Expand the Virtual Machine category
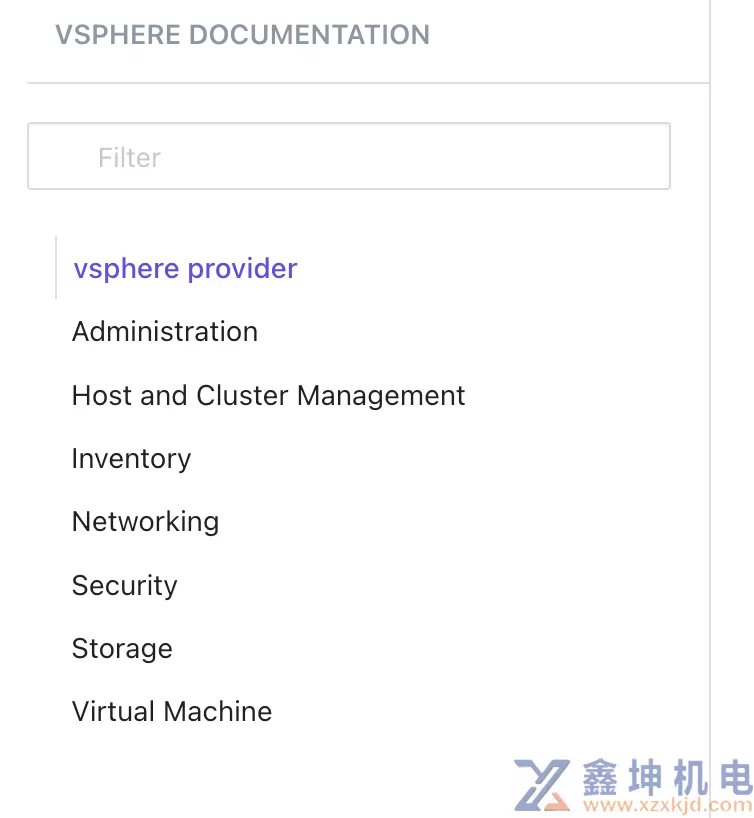 [172, 712]
